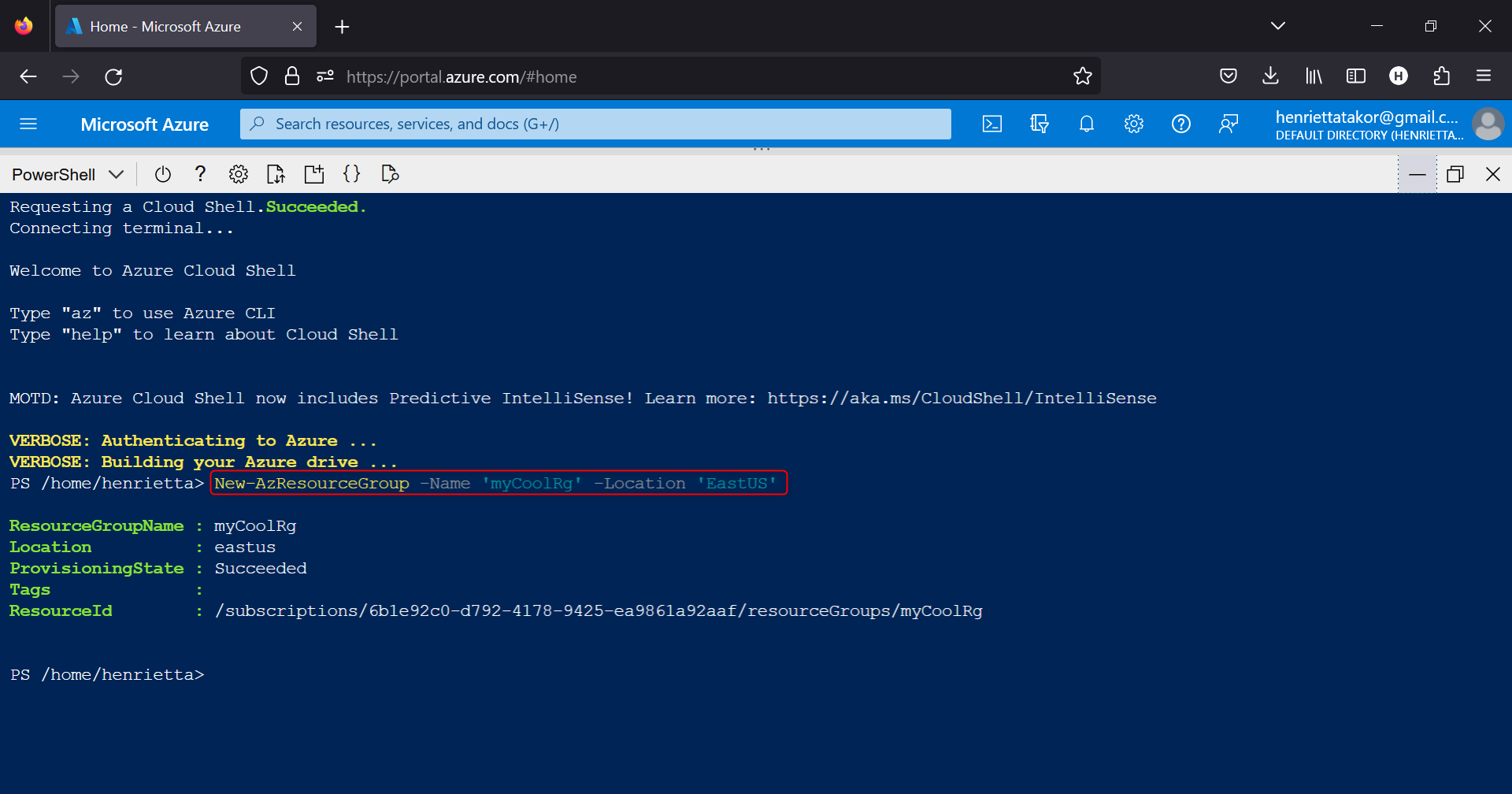The image size is (1512, 794).
Task: Open Cloud Shell web preview
Action: (x=390, y=174)
